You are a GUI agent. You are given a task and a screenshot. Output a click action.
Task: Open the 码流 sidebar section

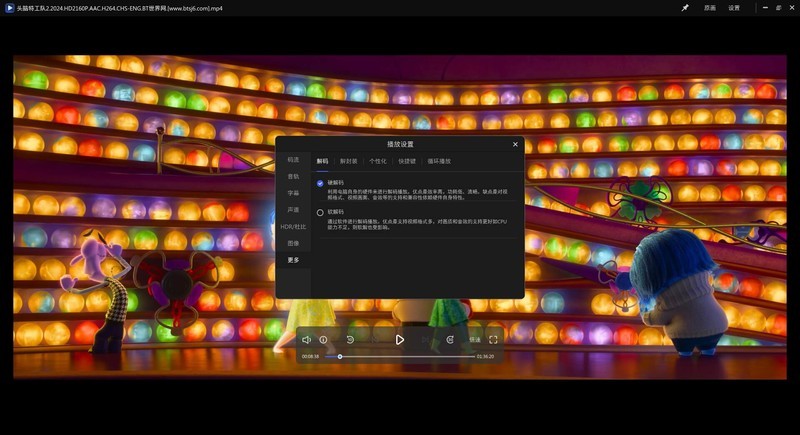(x=293, y=160)
